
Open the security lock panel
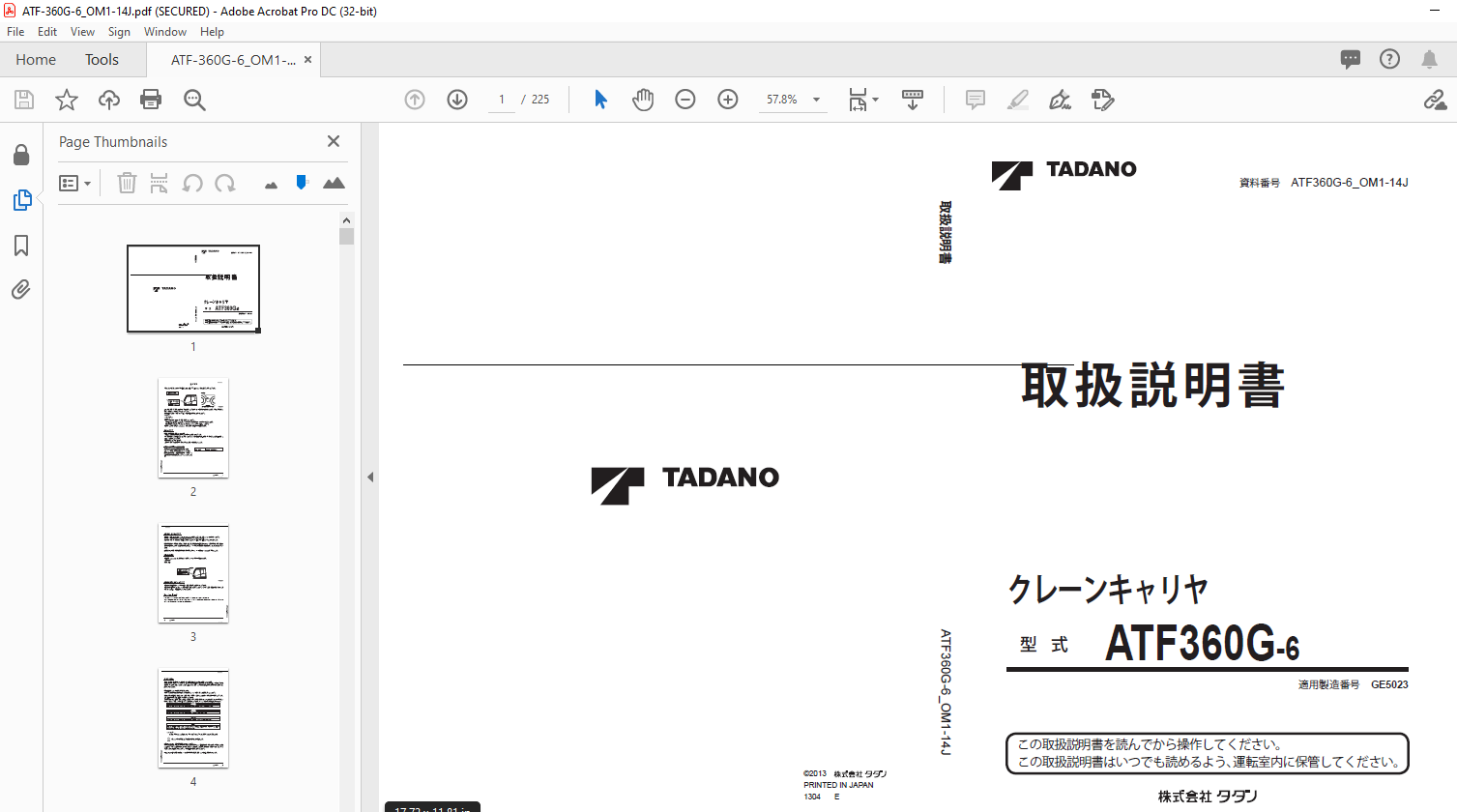21,155
